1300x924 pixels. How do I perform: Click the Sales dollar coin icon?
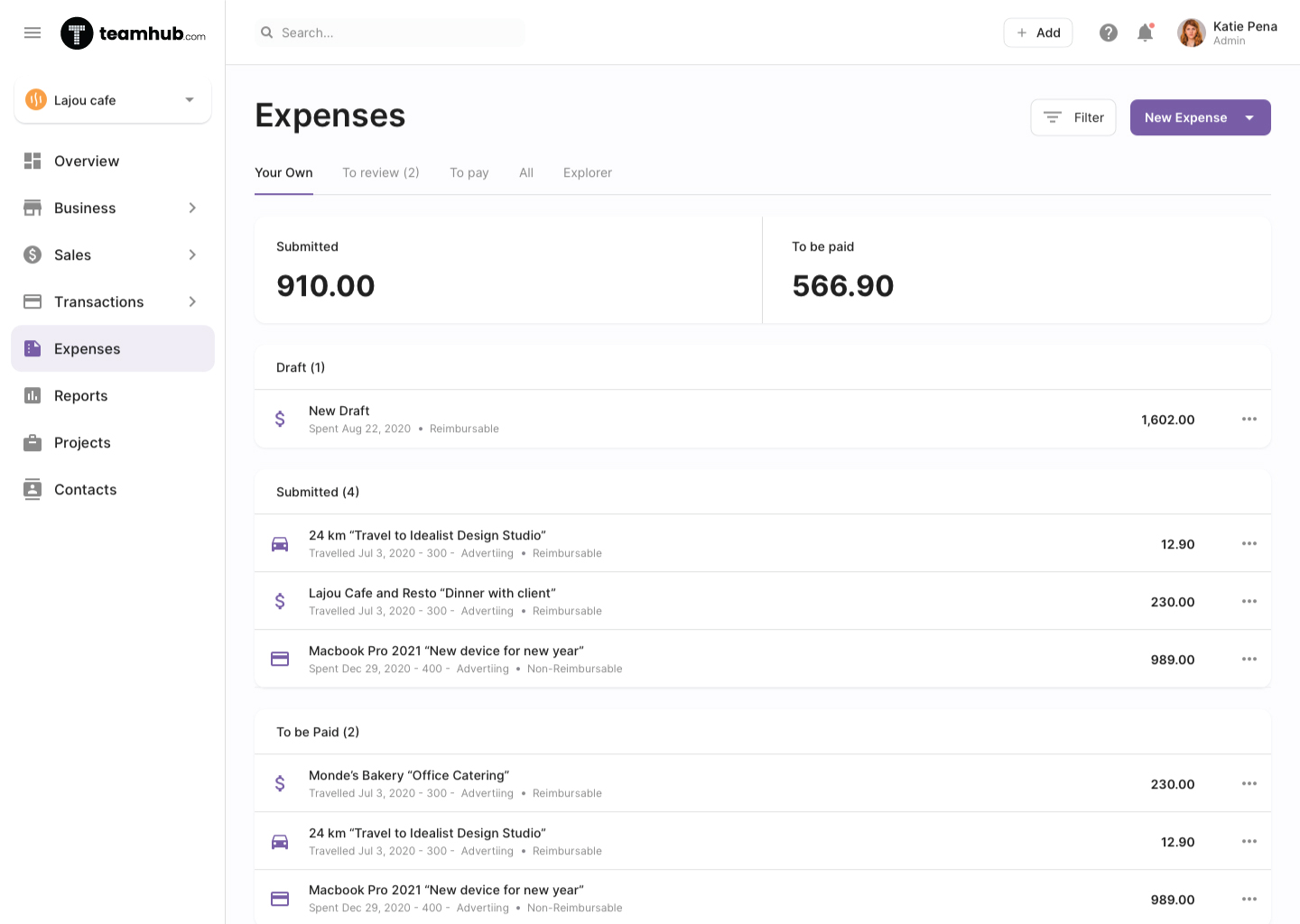pos(32,254)
